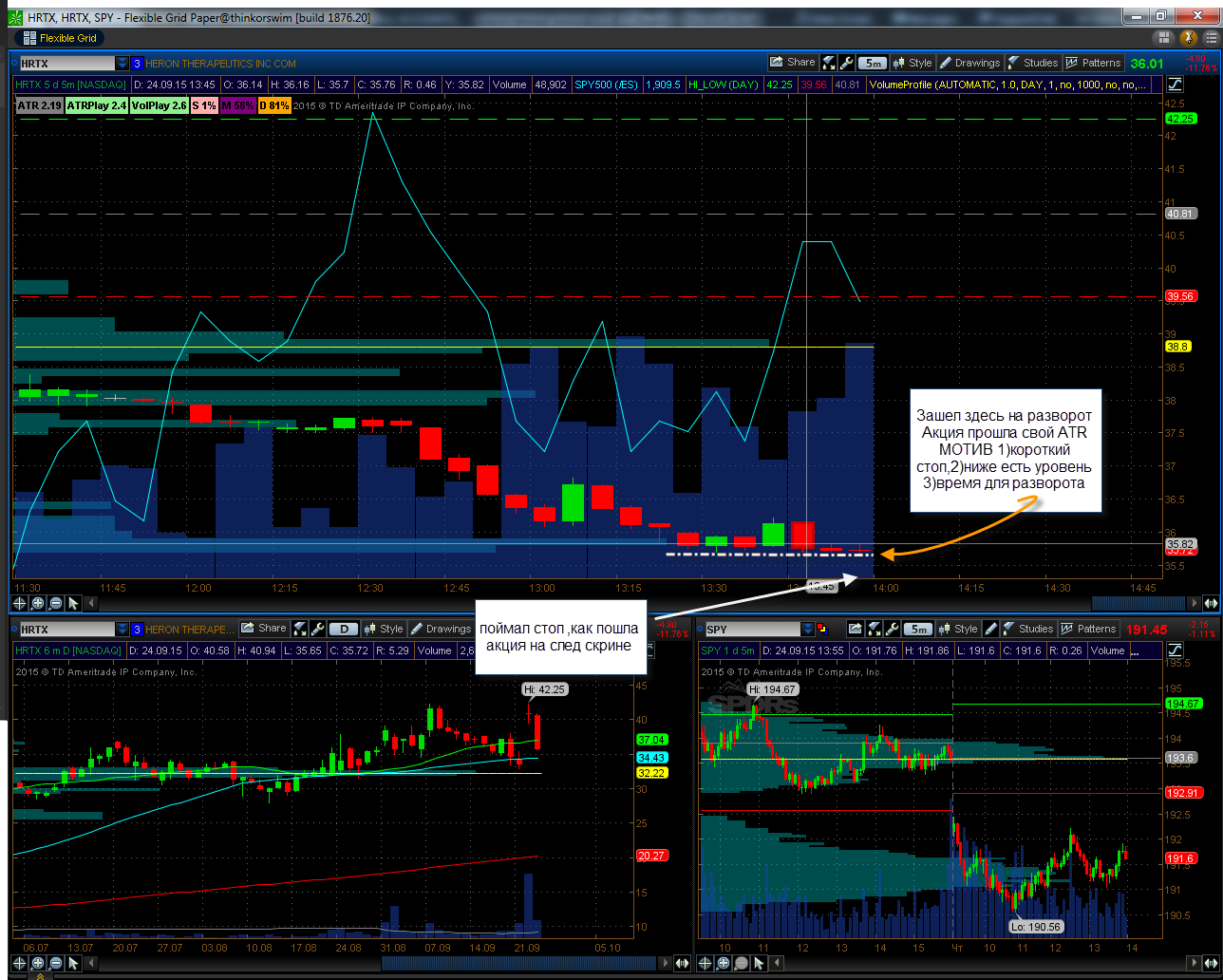Click the 42.25 green price bubble
The image size is (1223, 980).
pos(1180,119)
